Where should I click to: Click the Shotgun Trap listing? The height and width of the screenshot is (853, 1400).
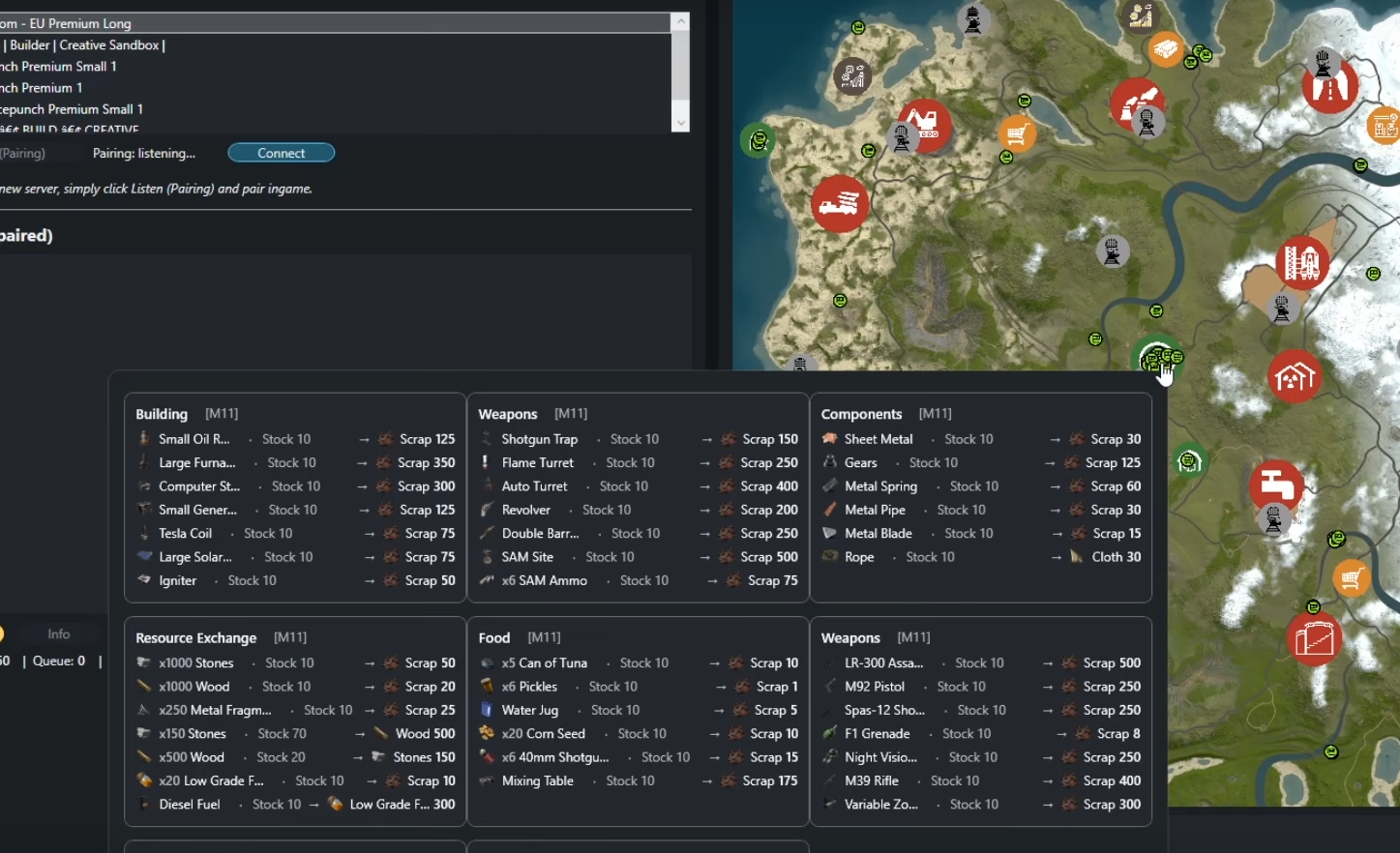coord(639,439)
